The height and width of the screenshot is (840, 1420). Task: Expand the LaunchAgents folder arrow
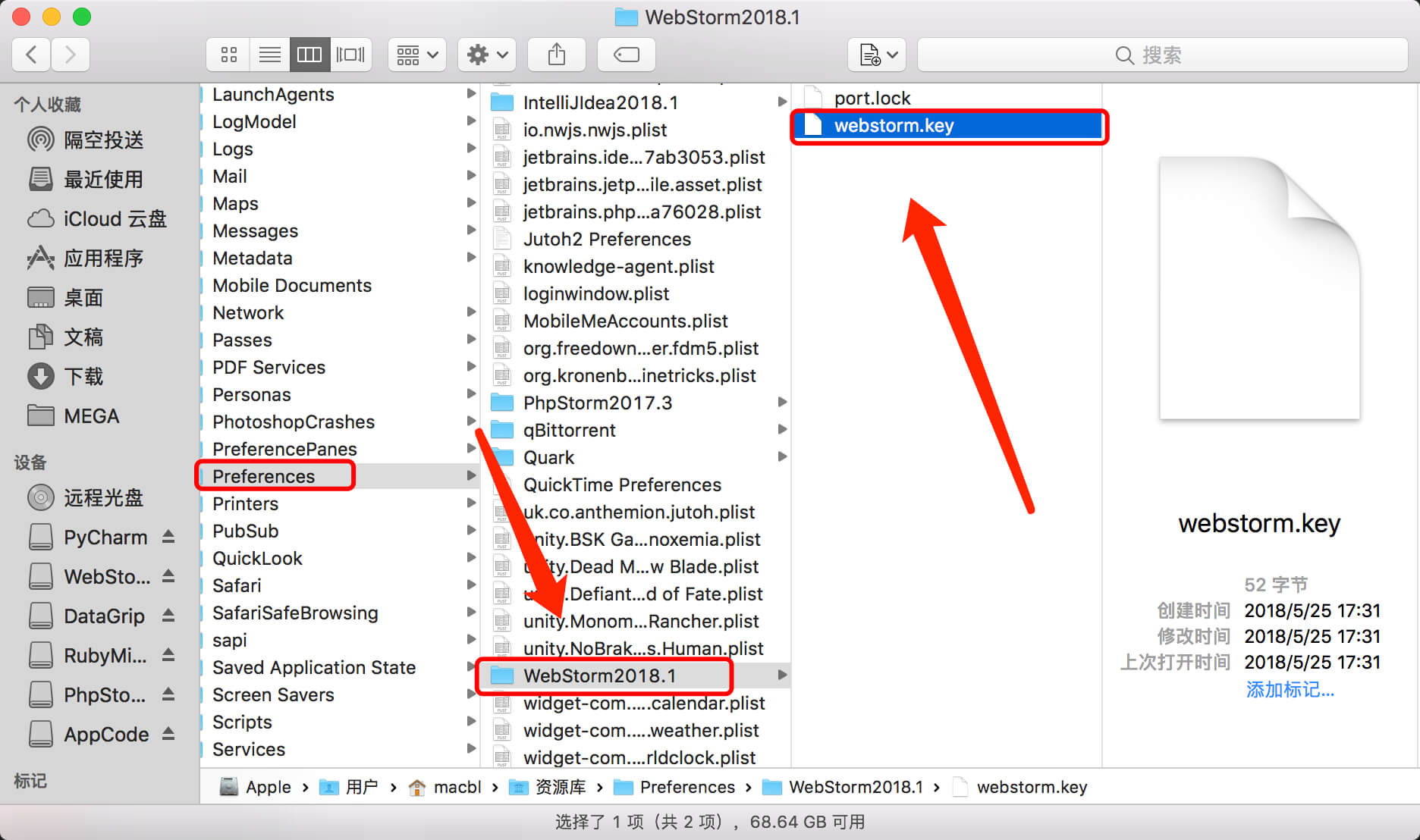click(x=471, y=94)
